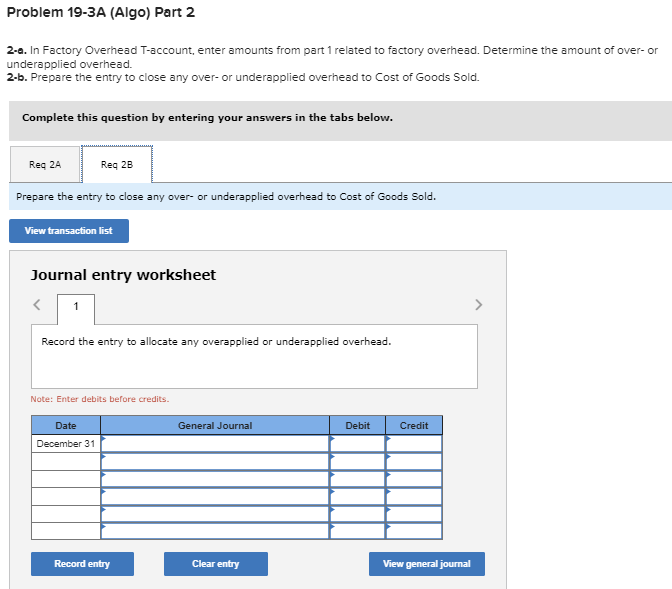Image resolution: width=672 pixels, height=589 pixels.
Task: Click the Problem 19-3A (Algo) Part 2 title
Action: coord(101,12)
